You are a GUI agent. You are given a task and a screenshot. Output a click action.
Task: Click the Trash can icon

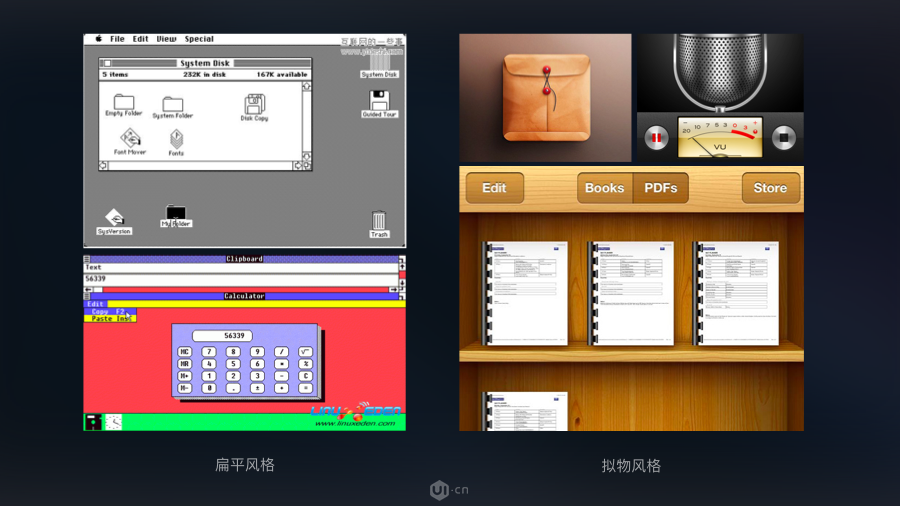click(379, 224)
